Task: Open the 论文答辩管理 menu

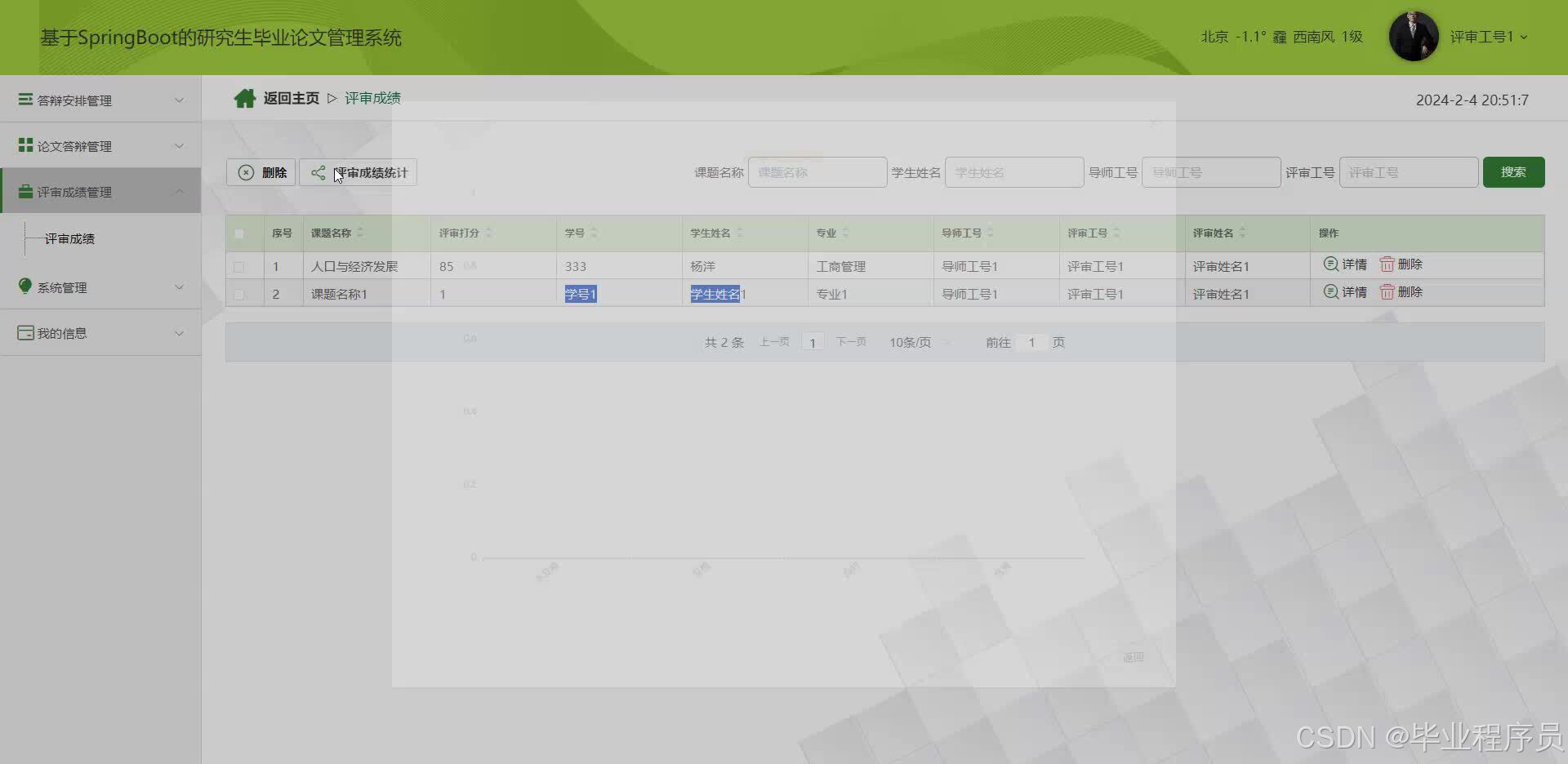Action: pos(100,145)
